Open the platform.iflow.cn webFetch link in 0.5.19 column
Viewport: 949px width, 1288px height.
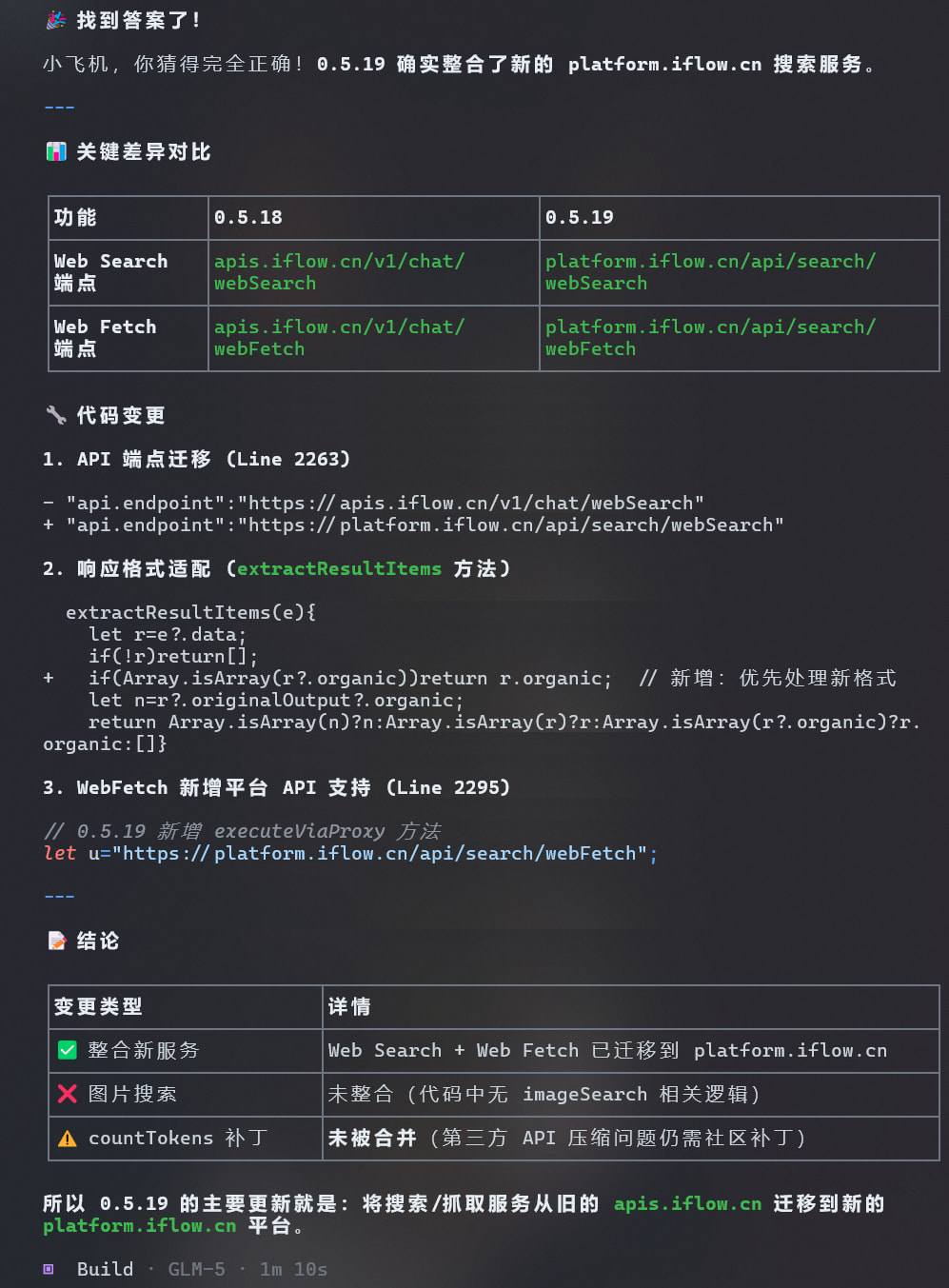[x=710, y=338]
